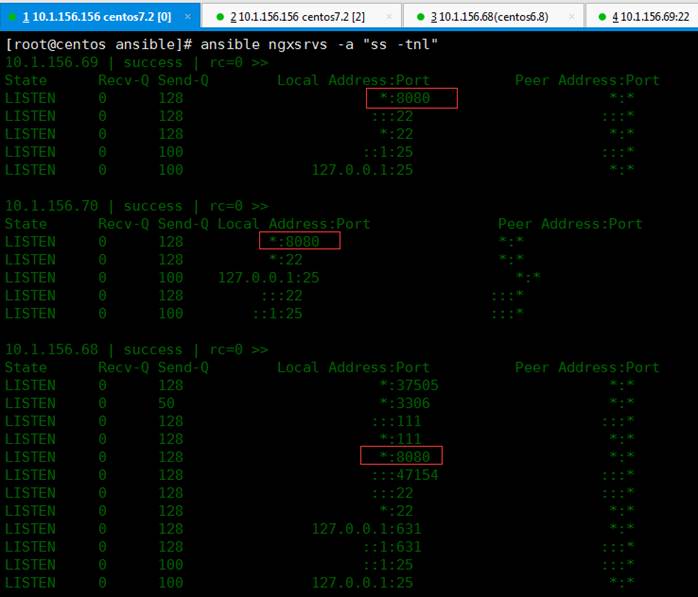The height and width of the screenshot is (597, 698).
Task: Click the :::47154 local address
Action: pyautogui.click(x=405, y=475)
